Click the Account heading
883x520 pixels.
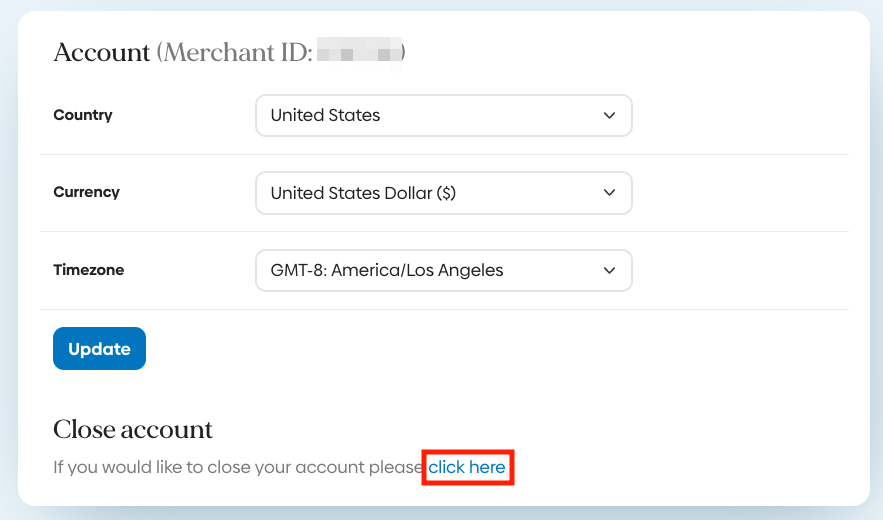coord(101,52)
